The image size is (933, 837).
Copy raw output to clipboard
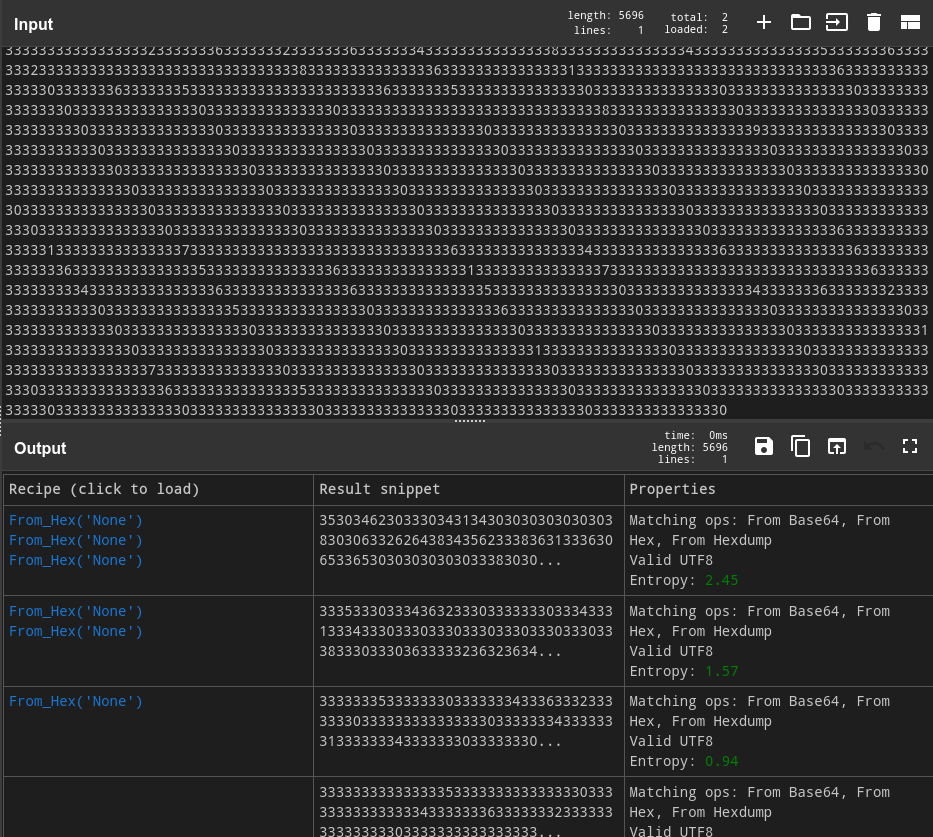click(x=800, y=446)
